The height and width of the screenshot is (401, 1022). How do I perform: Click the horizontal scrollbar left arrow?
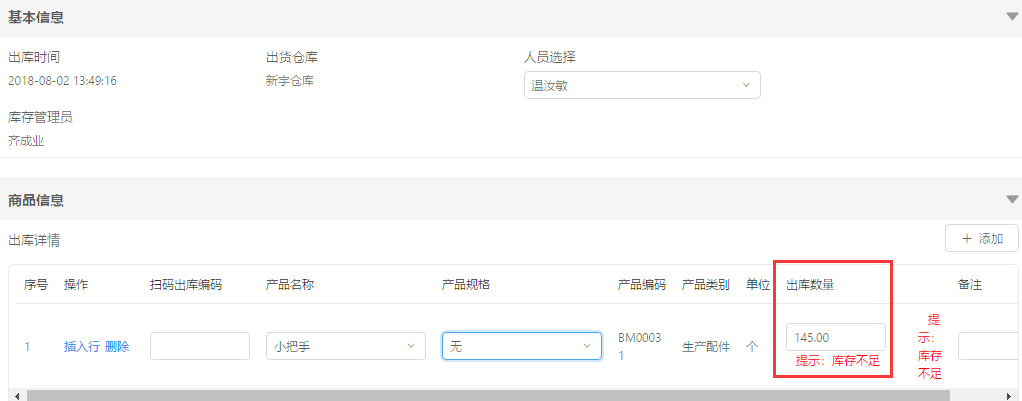click(x=16, y=396)
